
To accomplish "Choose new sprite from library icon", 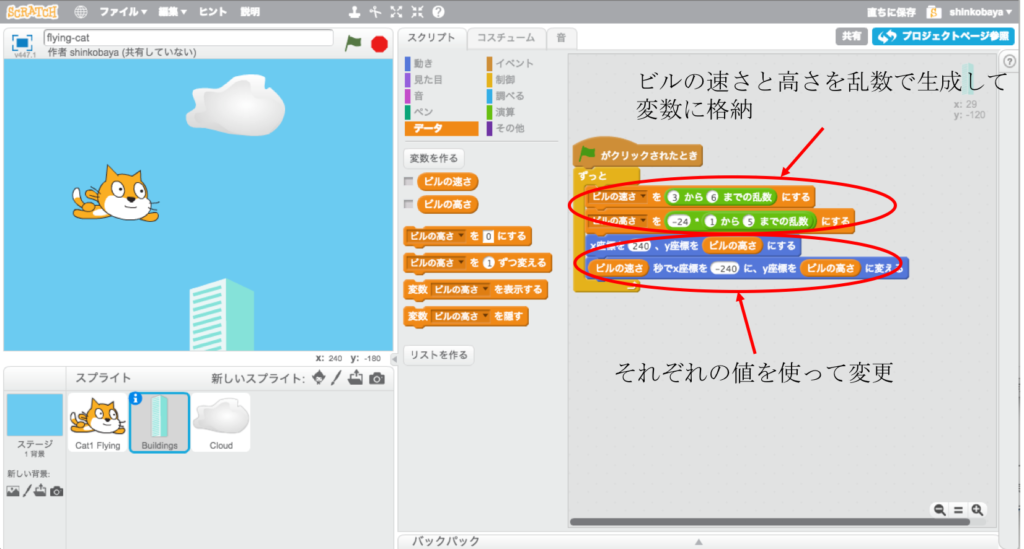I will pyautogui.click(x=319, y=378).
